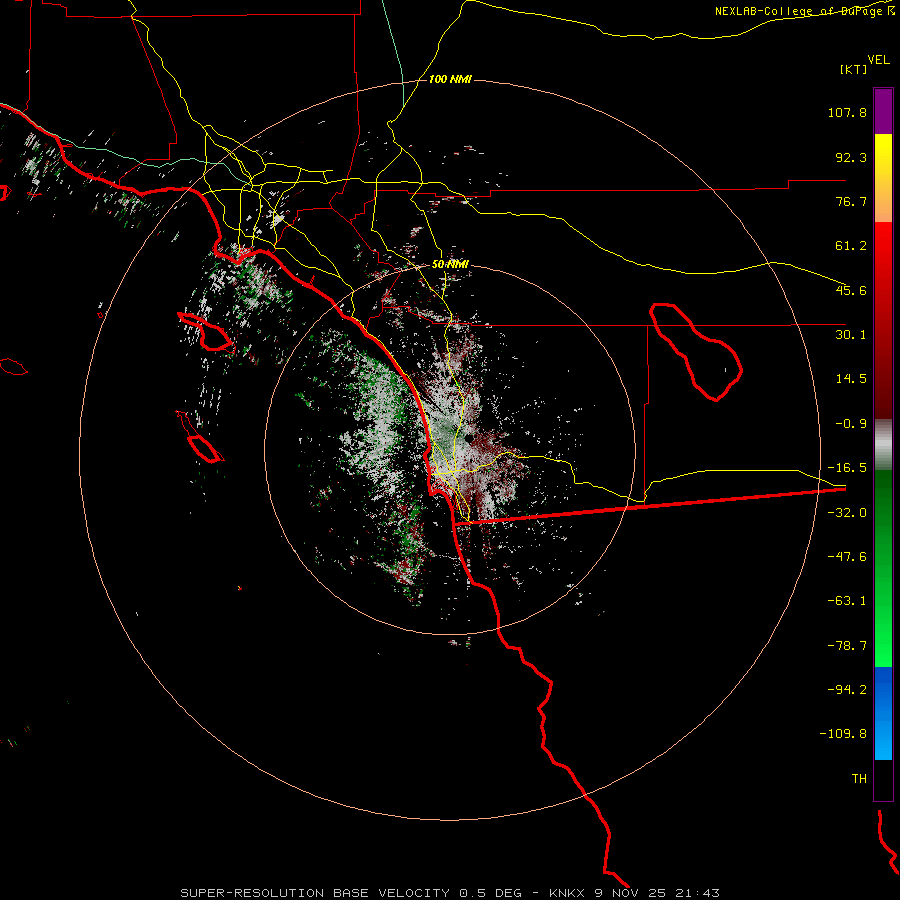Select the gray near-zero color bar segment

pos(883,445)
